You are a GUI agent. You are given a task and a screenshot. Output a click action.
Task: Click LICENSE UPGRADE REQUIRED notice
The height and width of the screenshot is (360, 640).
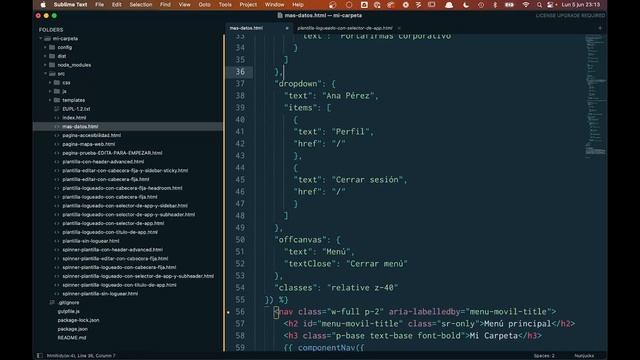point(570,16)
